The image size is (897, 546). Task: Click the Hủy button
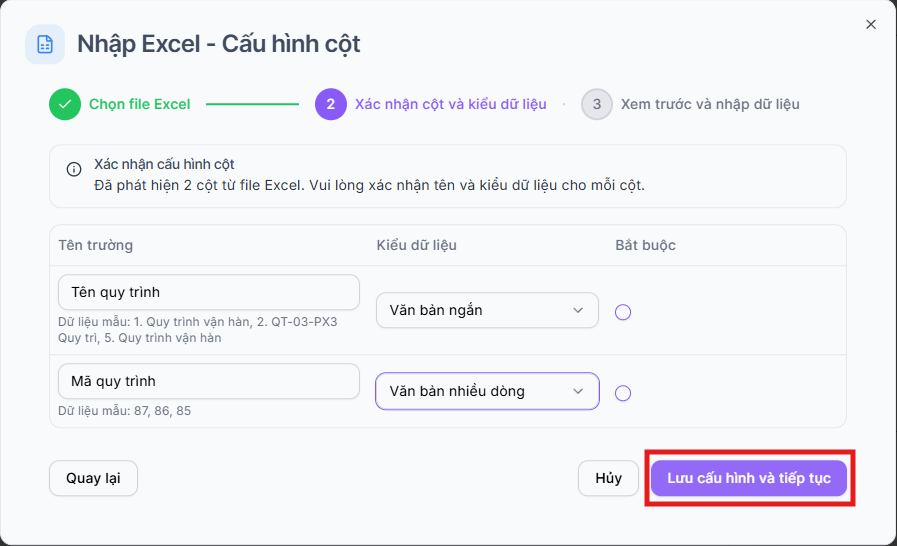608,478
